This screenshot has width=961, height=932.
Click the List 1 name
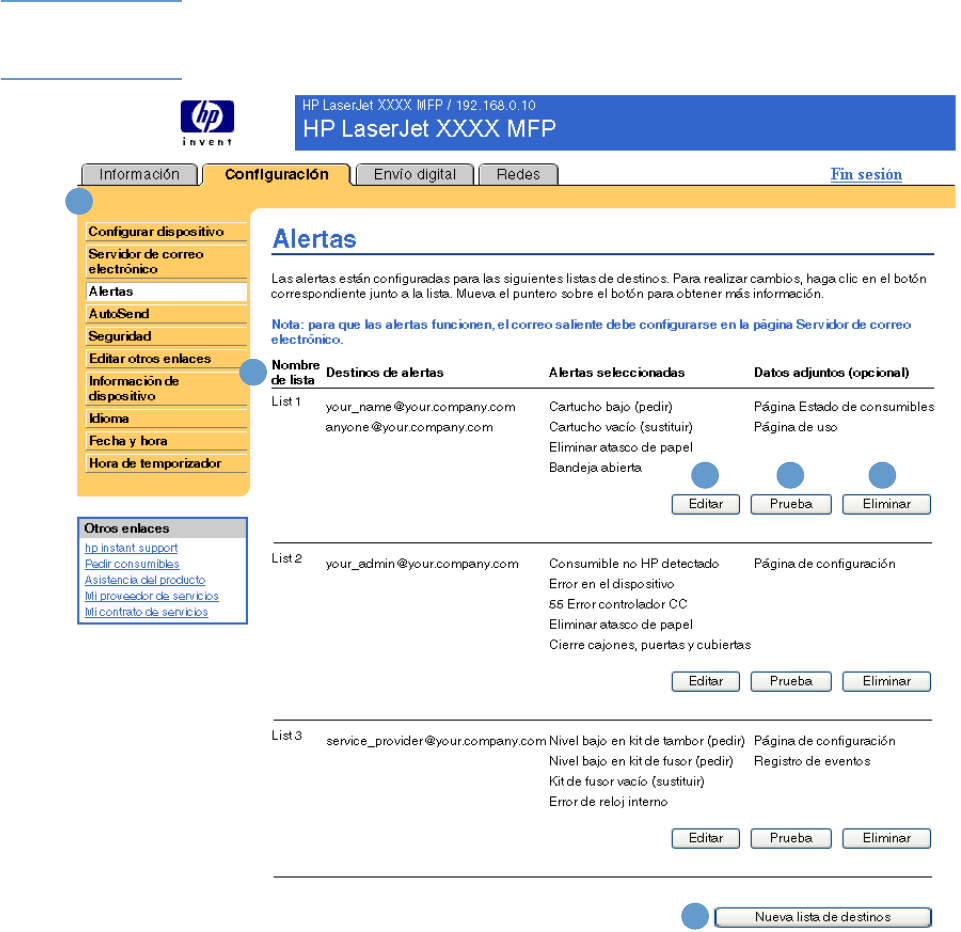tap(286, 401)
